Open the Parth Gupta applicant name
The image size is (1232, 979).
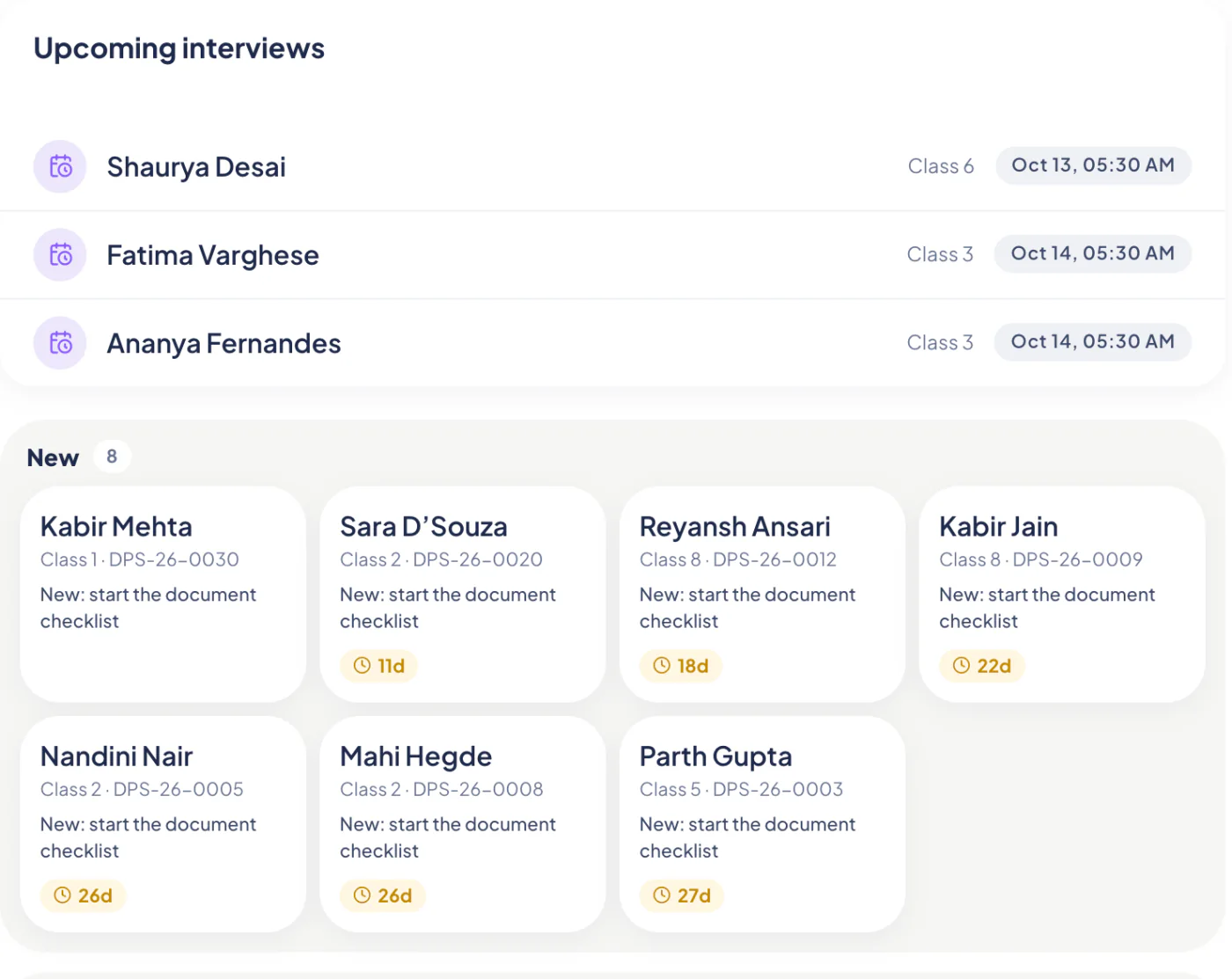(715, 756)
